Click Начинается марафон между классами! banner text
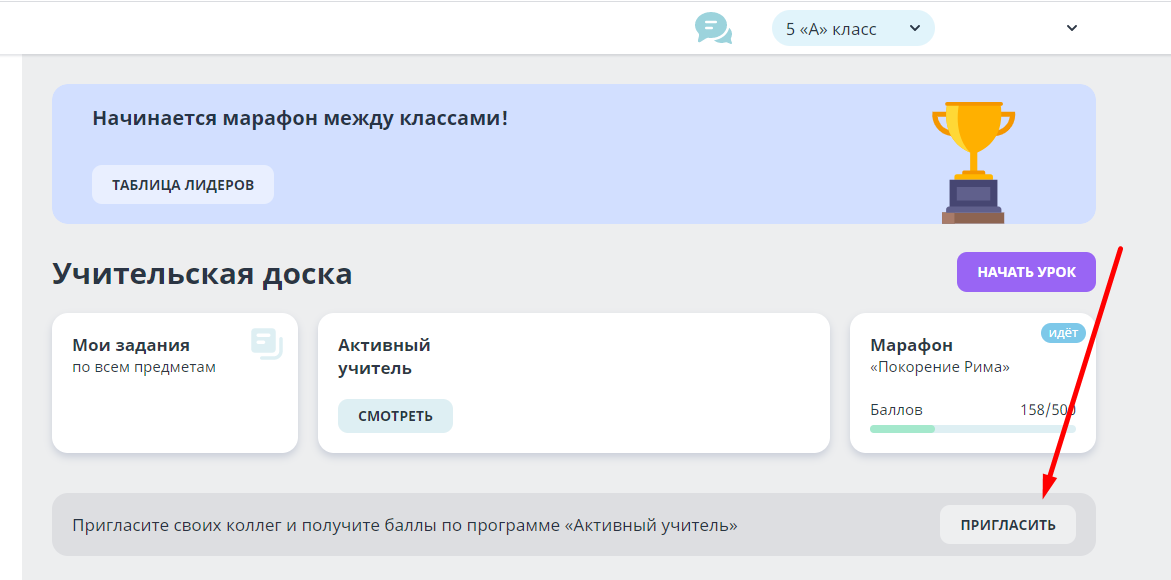 (x=300, y=118)
